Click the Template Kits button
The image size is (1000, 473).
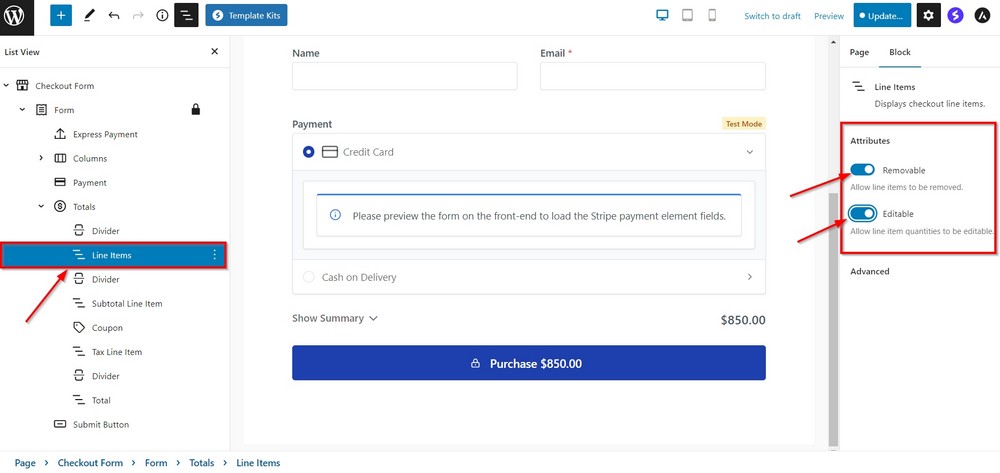pos(247,16)
